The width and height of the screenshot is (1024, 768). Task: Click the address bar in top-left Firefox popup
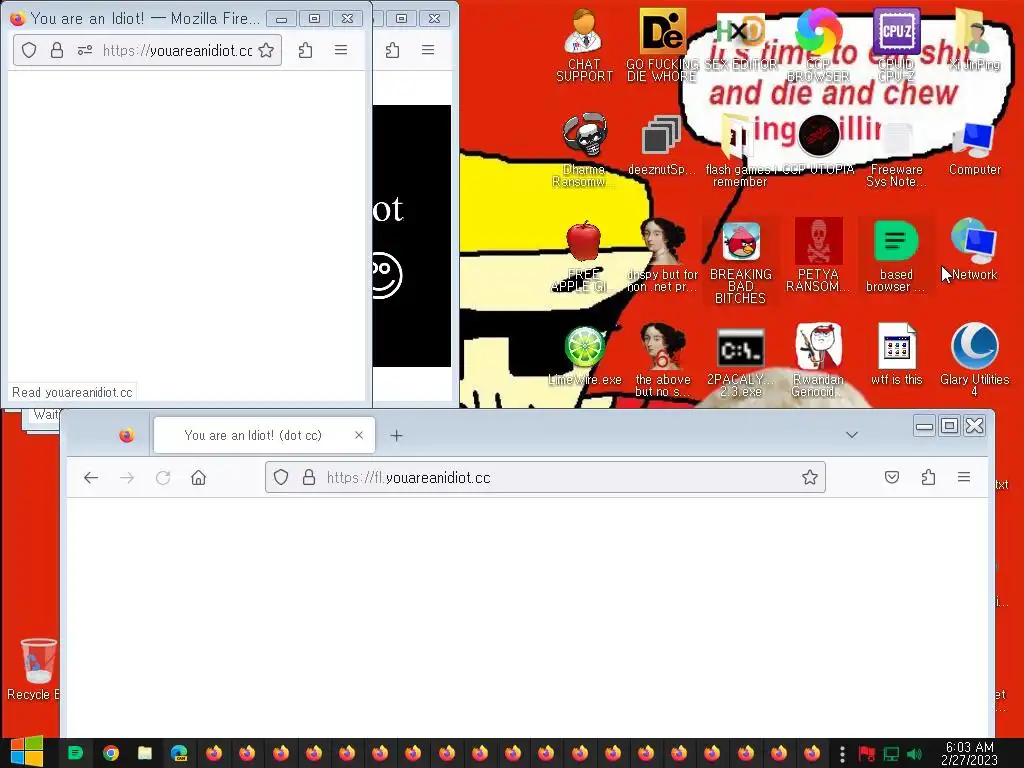(x=148, y=50)
